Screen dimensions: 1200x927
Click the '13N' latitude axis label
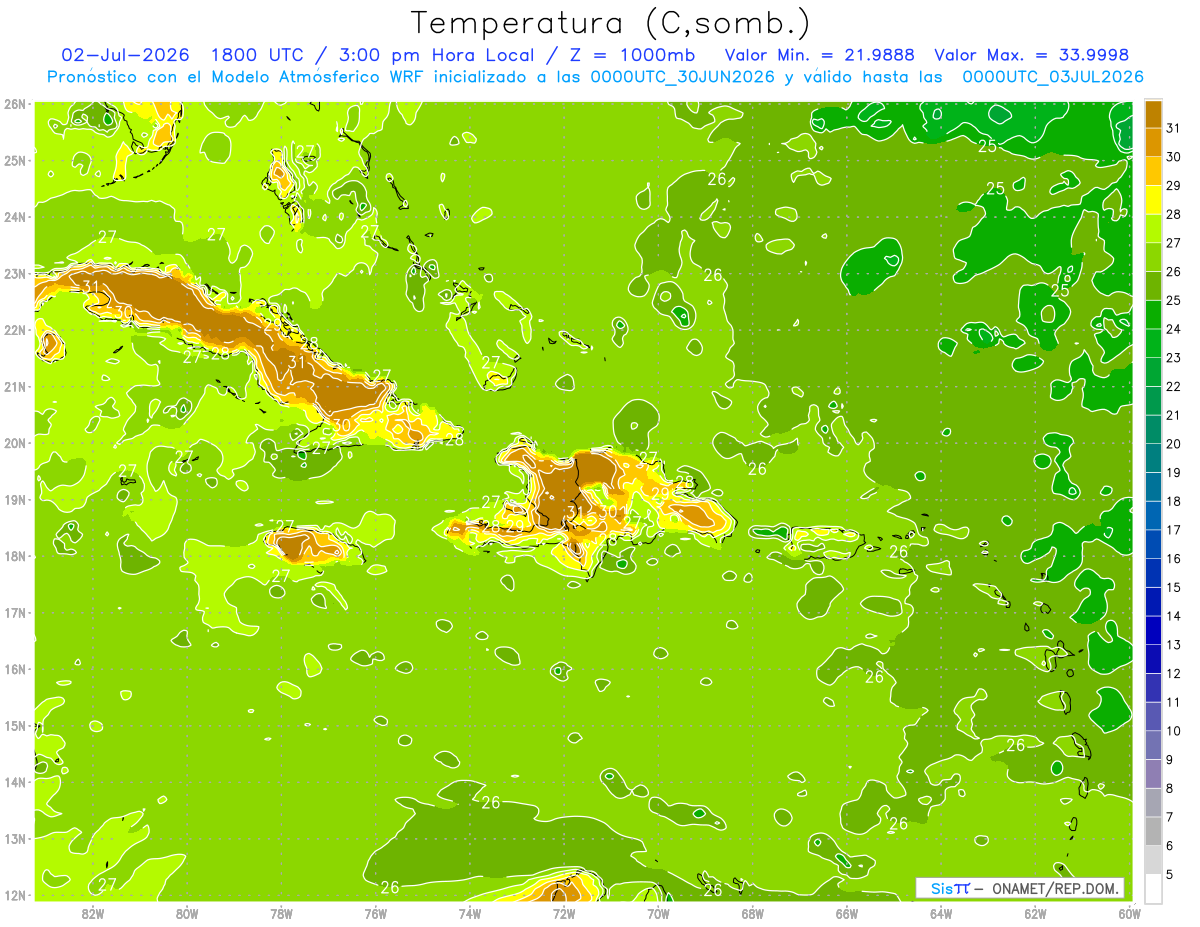pyautogui.click(x=15, y=838)
